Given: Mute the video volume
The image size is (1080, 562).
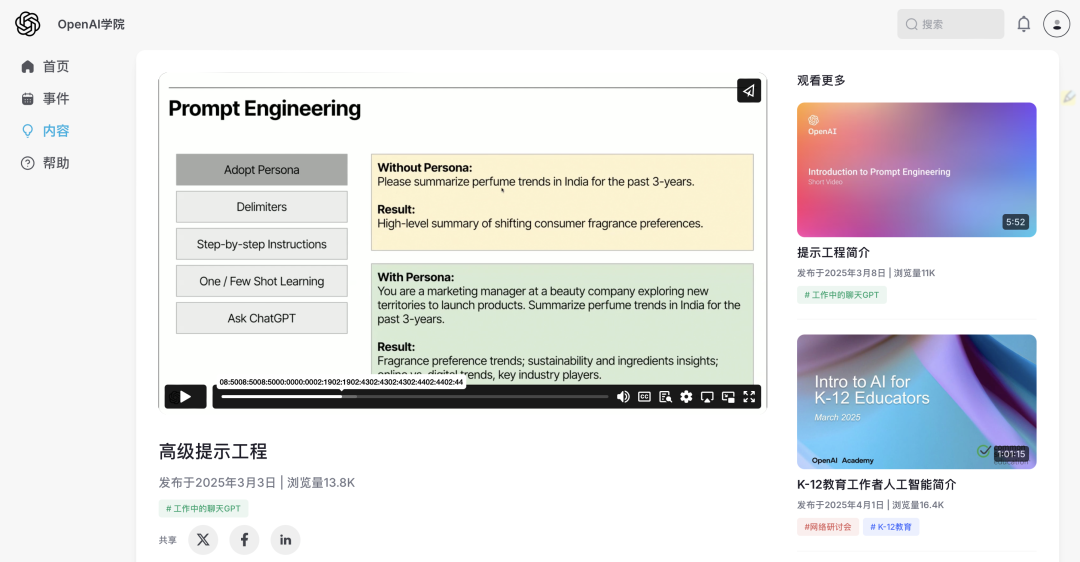Looking at the screenshot, I should (623, 397).
